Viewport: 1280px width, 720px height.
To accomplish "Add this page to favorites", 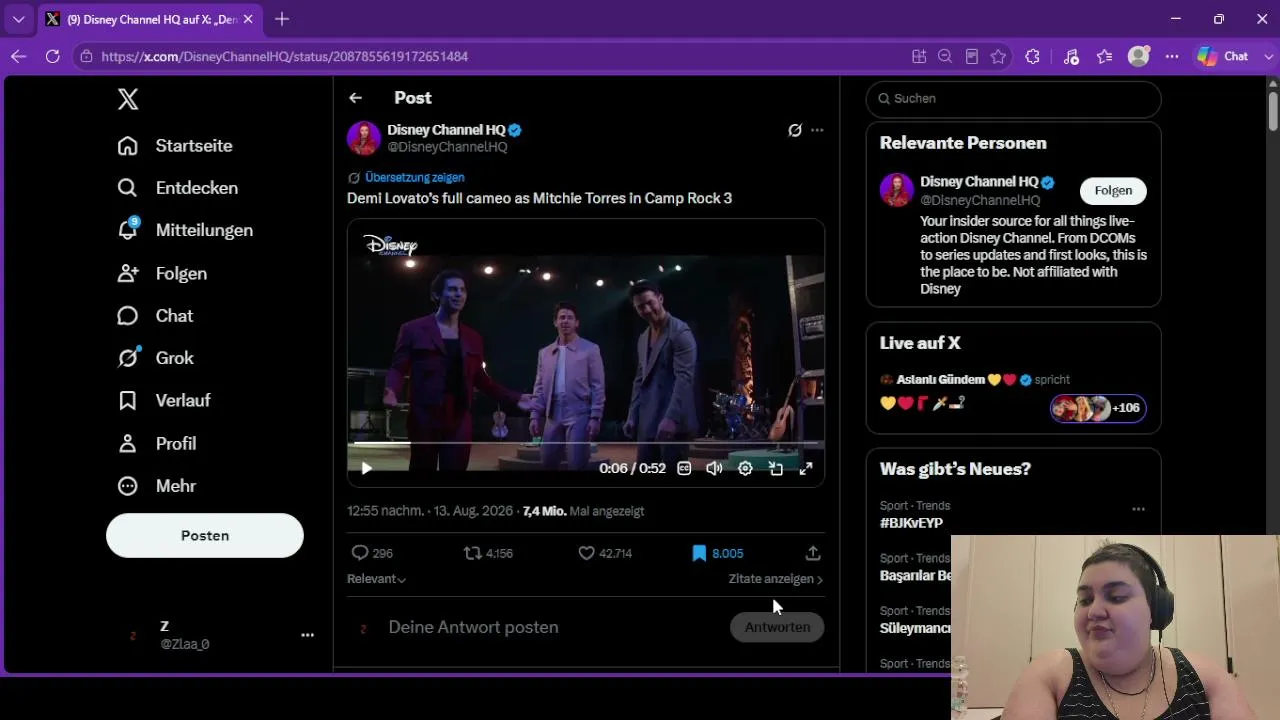I will point(998,57).
